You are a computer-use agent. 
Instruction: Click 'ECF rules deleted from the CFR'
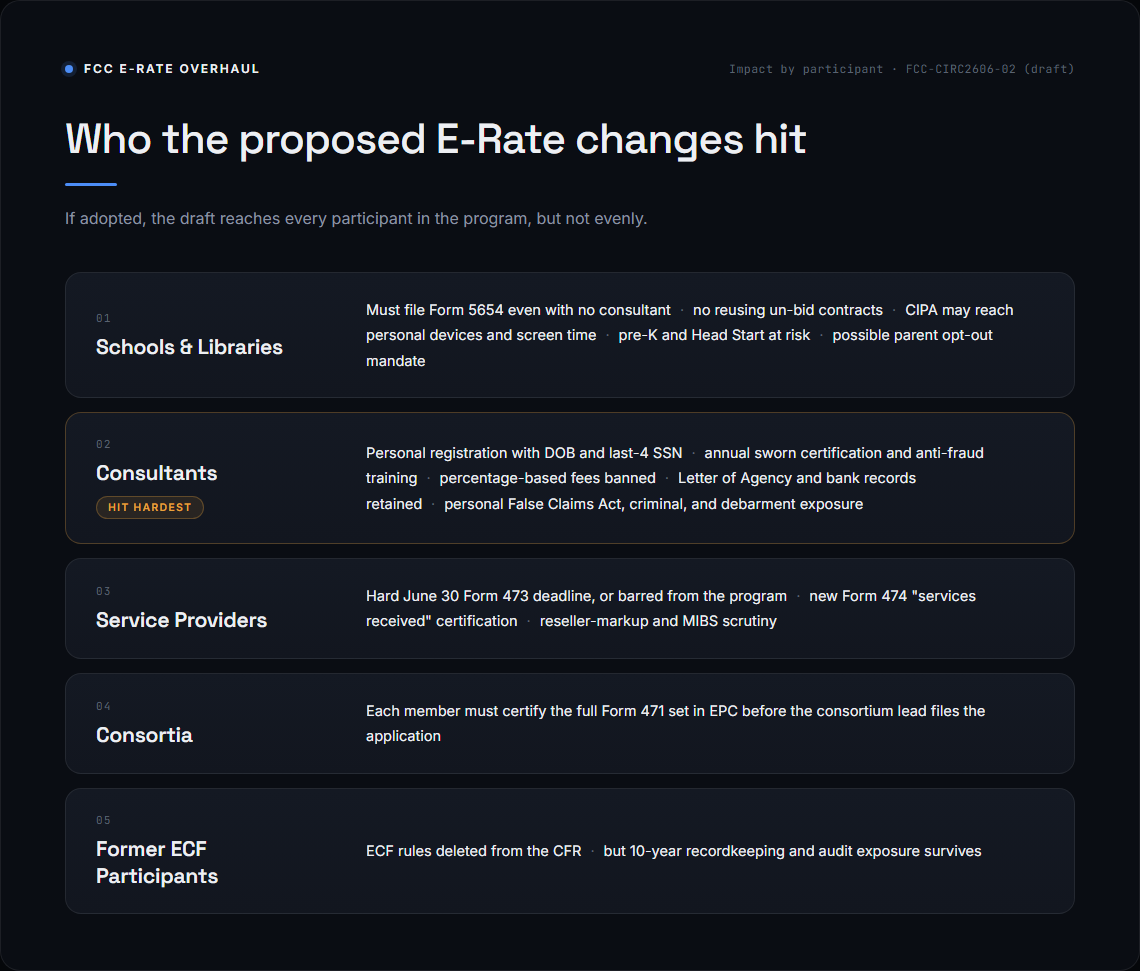tap(473, 851)
